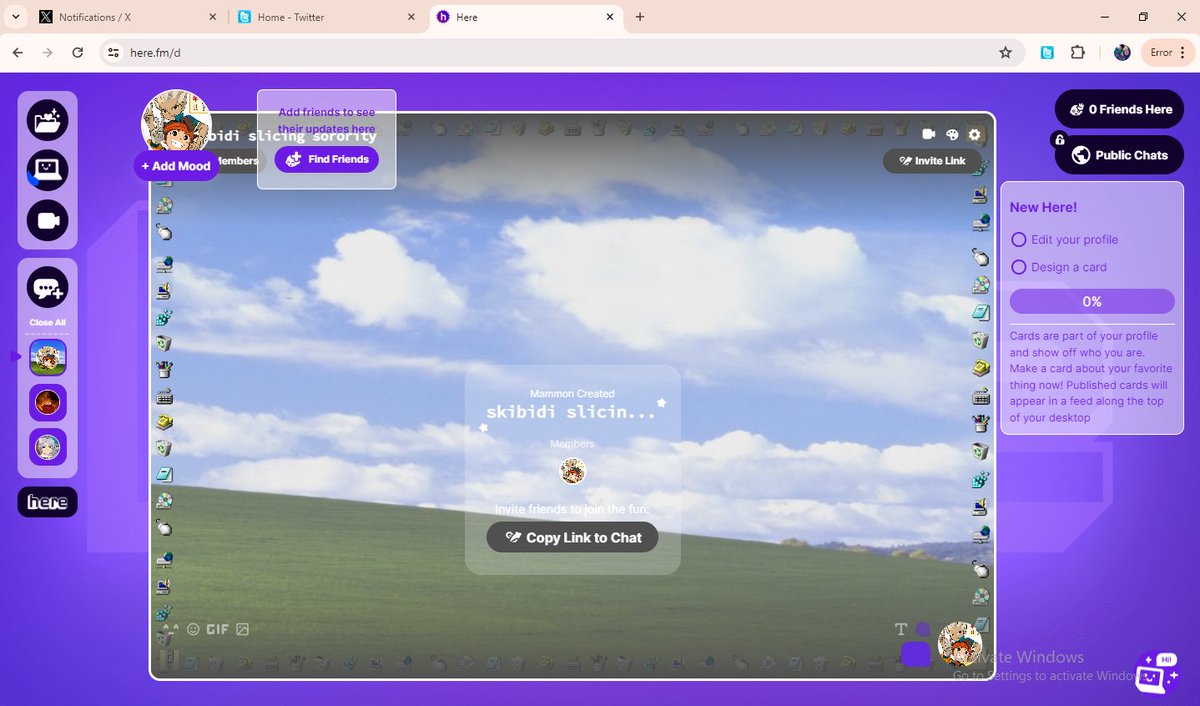Open the Public Chats button

(1119, 155)
